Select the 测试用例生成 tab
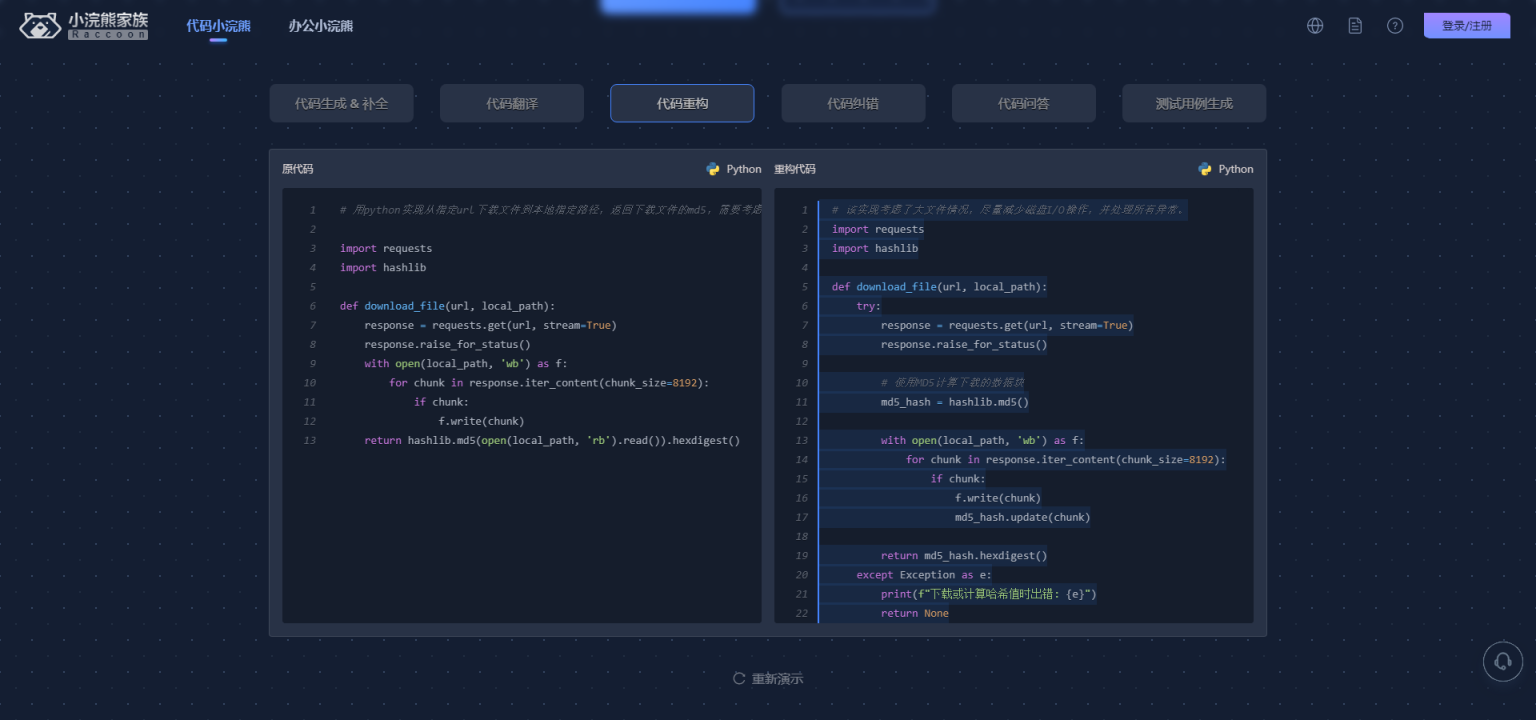 click(1194, 103)
